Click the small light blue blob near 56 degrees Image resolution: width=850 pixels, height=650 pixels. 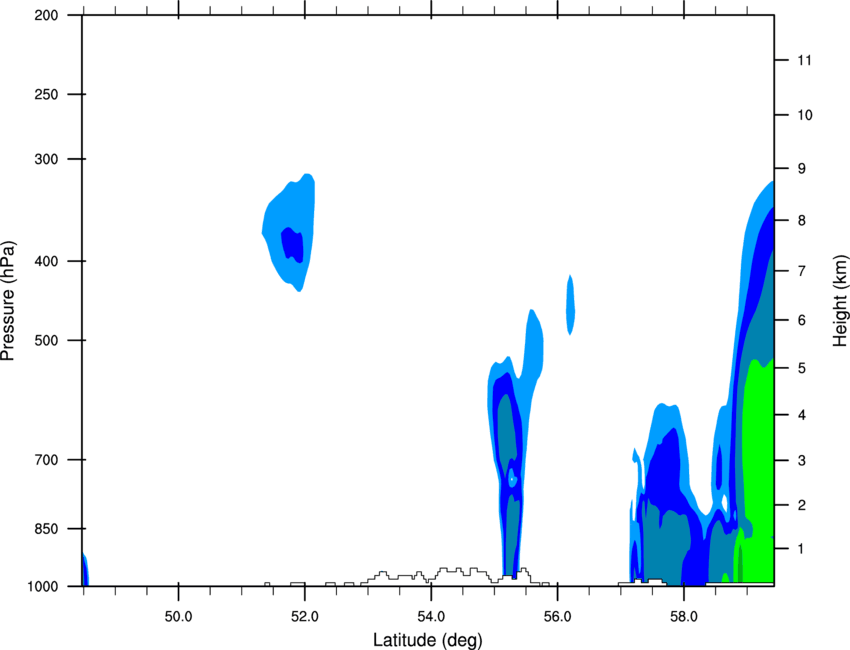click(x=570, y=305)
